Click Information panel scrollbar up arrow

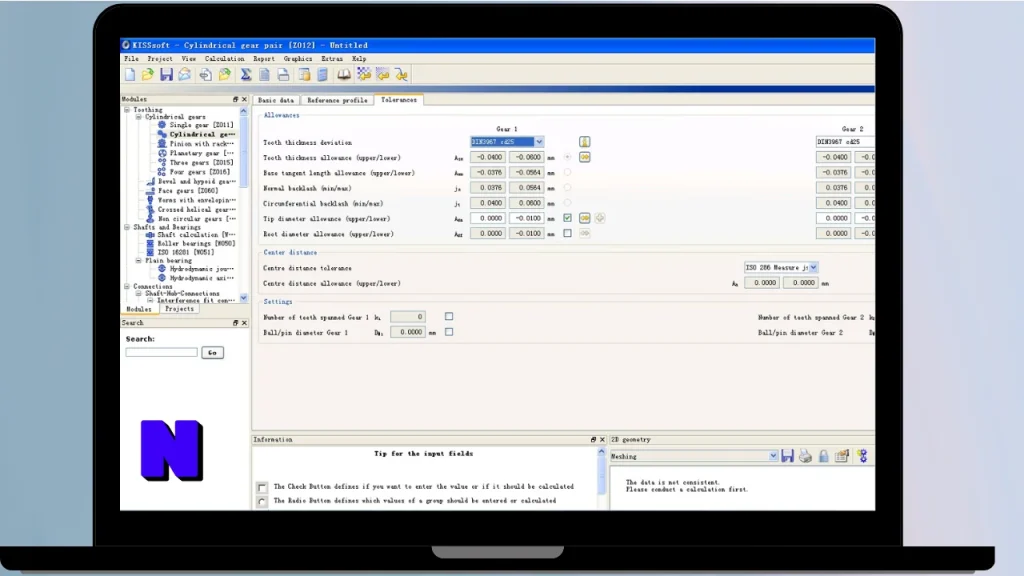(601, 452)
